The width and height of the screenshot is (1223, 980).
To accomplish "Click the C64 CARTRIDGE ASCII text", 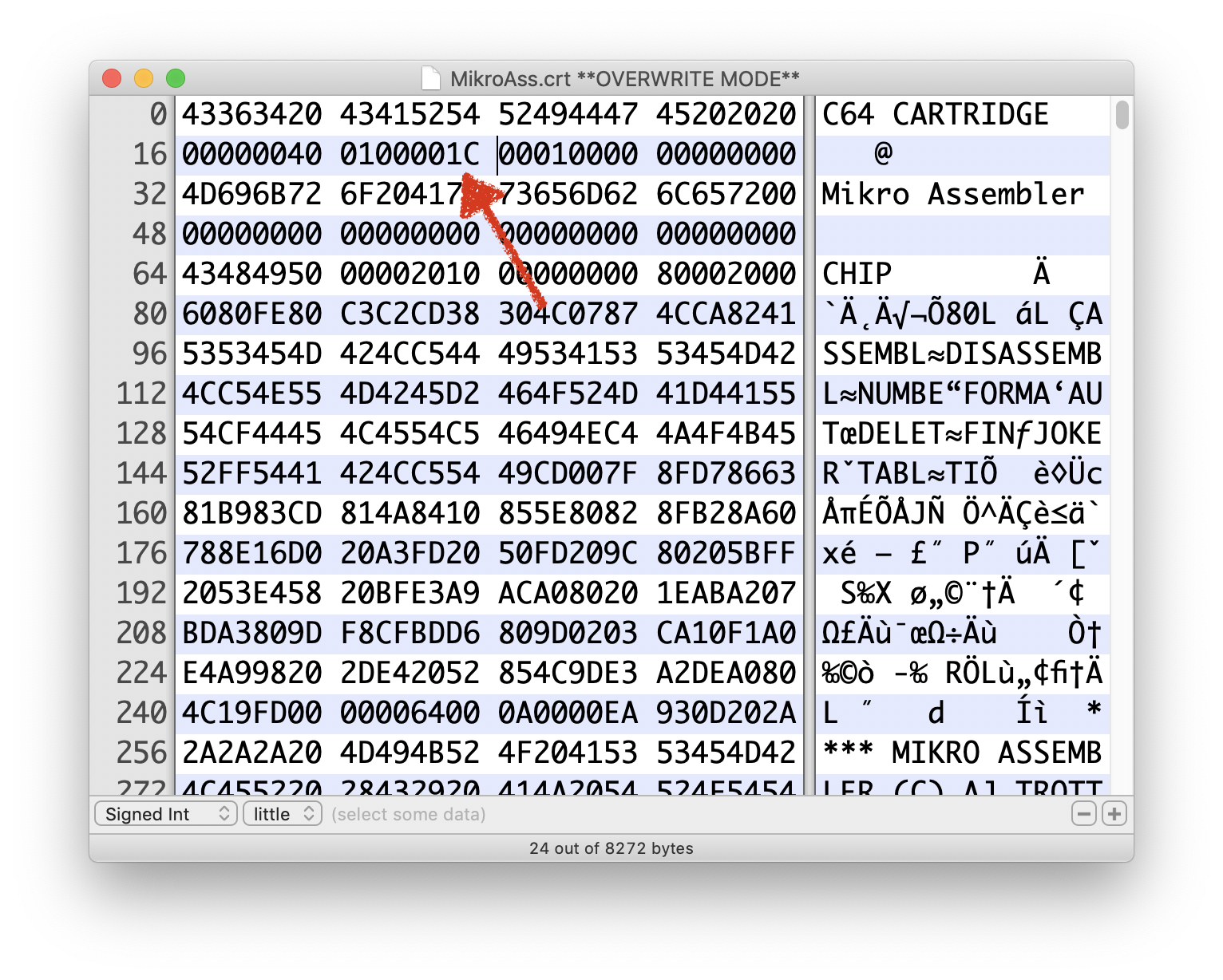I will click(936, 114).
